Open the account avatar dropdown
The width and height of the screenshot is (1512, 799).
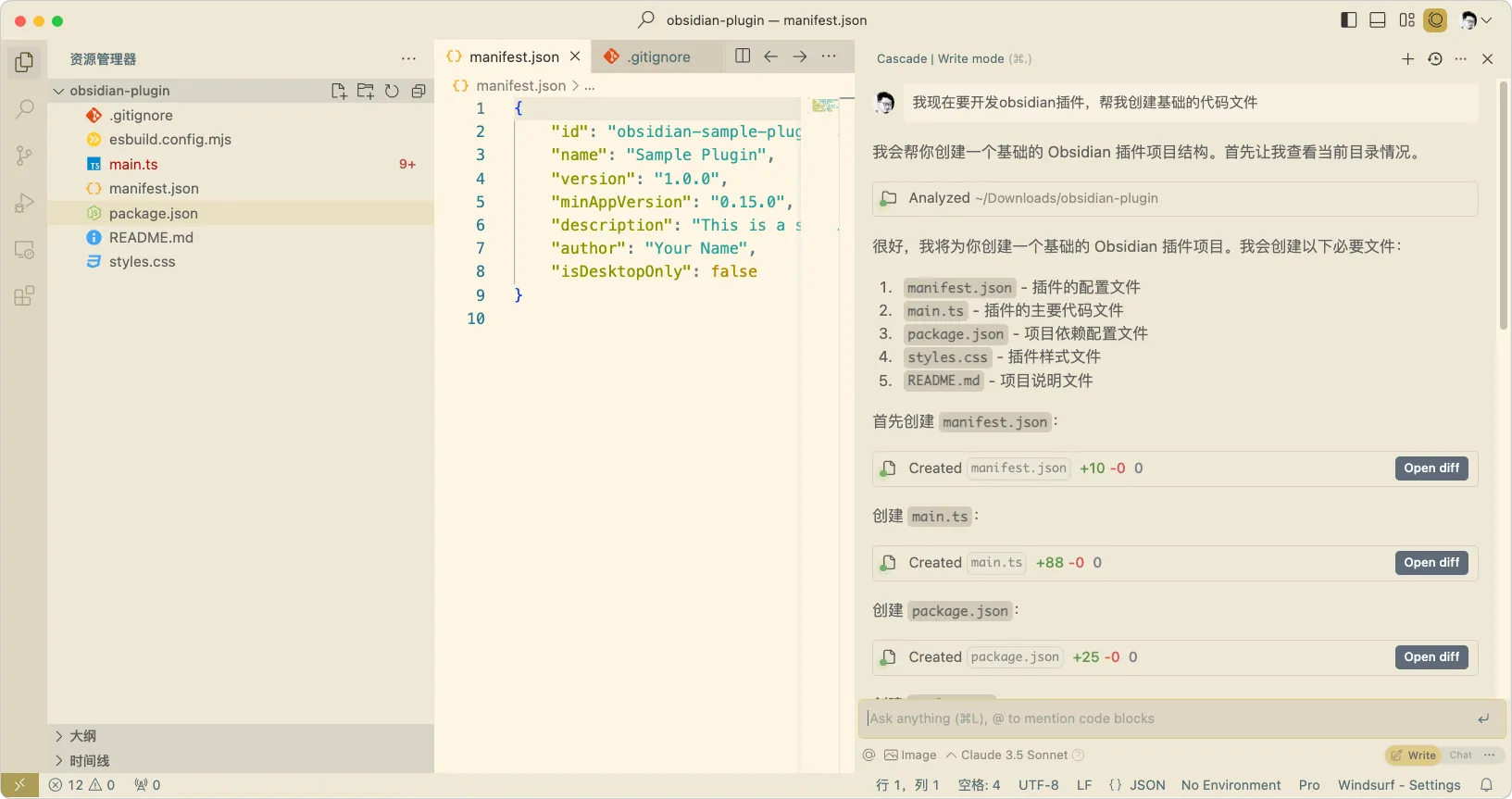click(x=1476, y=20)
